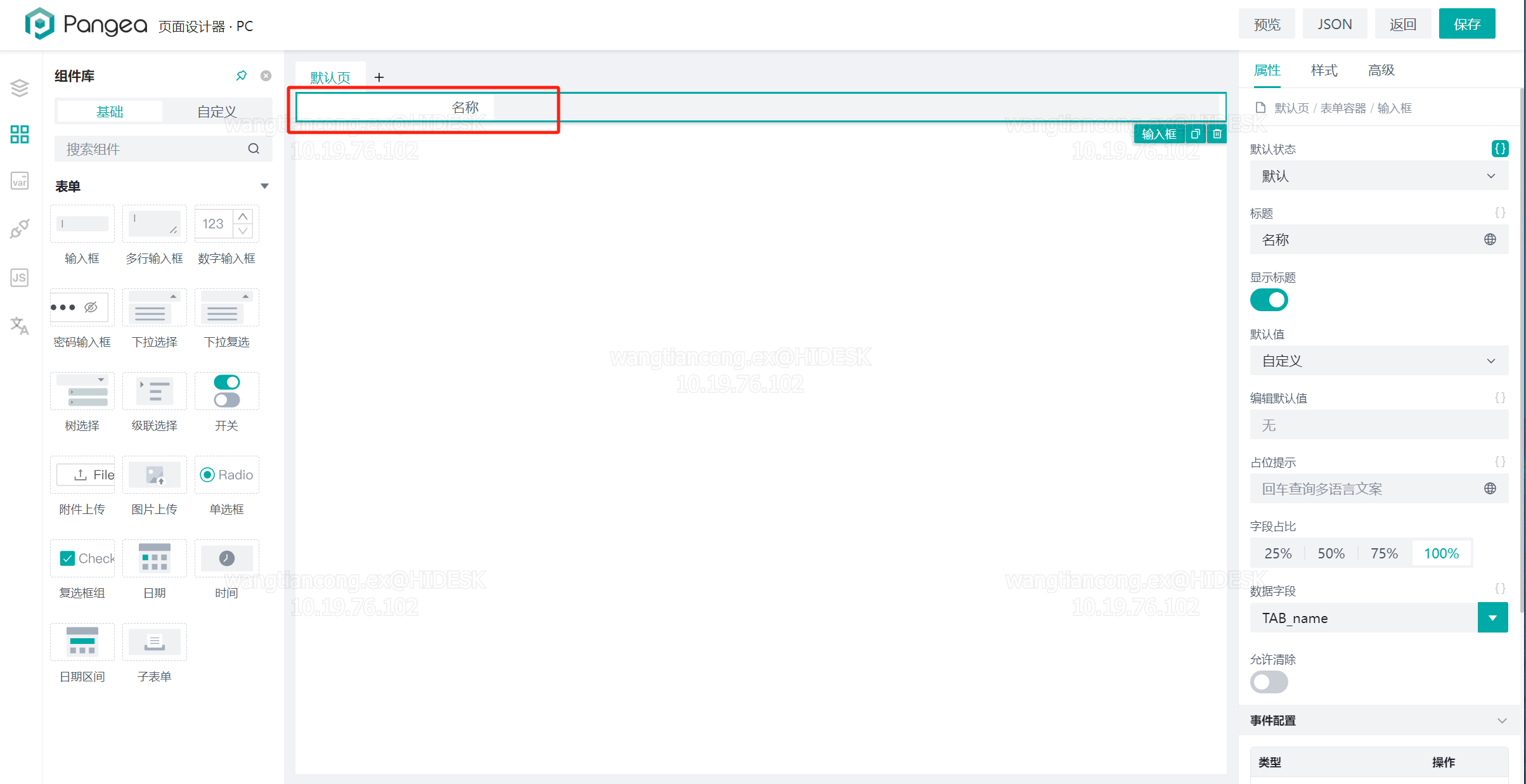The height and width of the screenshot is (784, 1526).
Task: Select 100% 字段占比 option
Action: pos(1441,553)
